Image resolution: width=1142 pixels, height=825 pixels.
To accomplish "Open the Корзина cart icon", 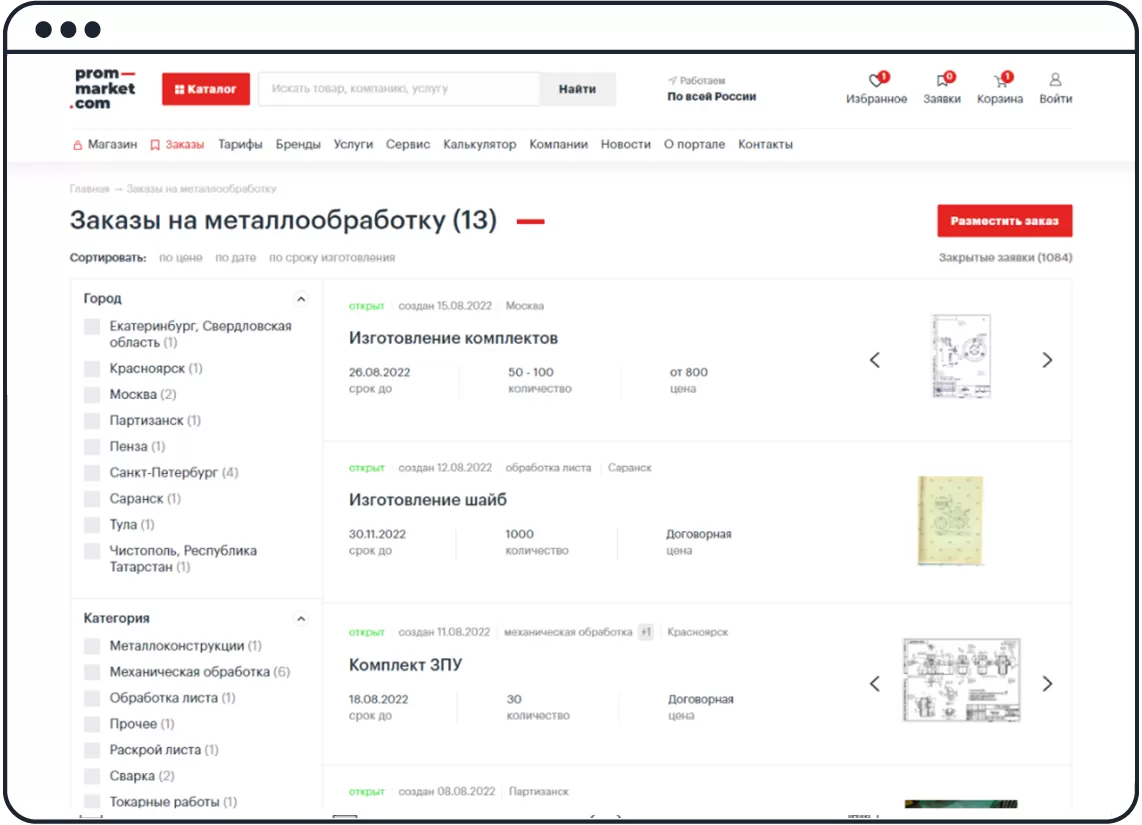I will coord(1001,79).
